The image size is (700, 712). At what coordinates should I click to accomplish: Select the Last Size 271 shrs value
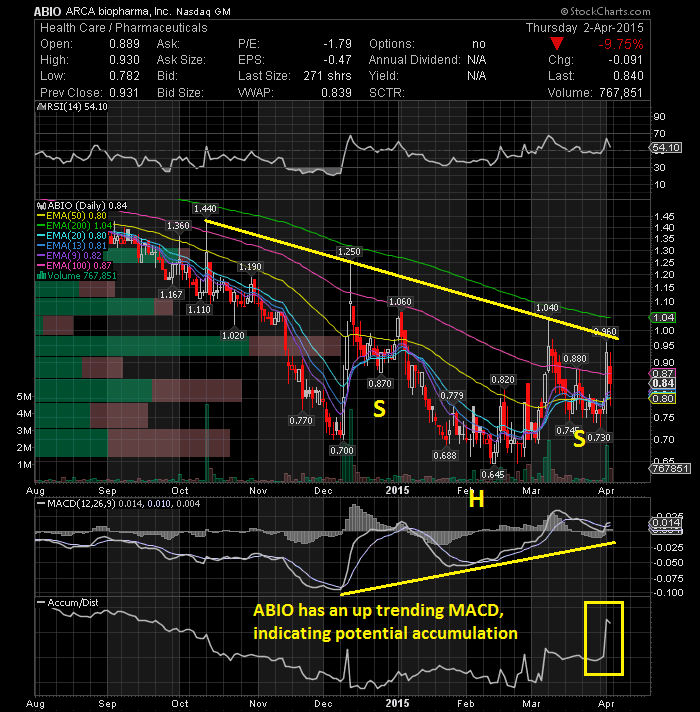point(327,76)
